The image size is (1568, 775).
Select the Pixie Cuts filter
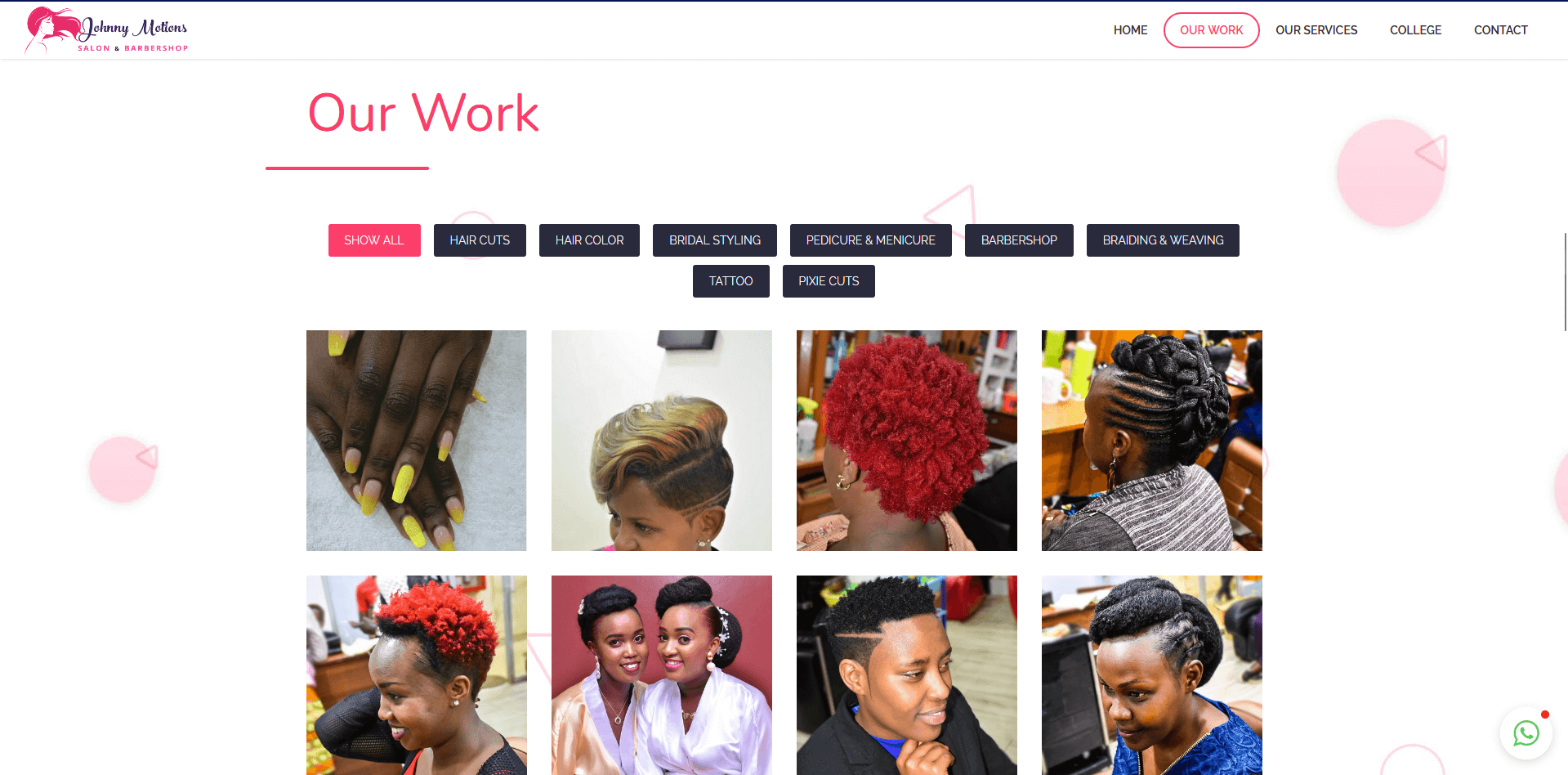click(x=829, y=281)
